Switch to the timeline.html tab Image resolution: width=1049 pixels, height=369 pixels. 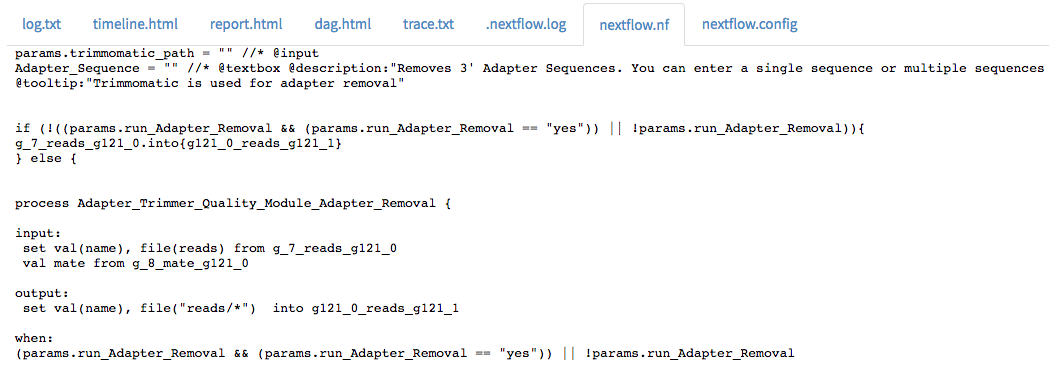tap(135, 25)
